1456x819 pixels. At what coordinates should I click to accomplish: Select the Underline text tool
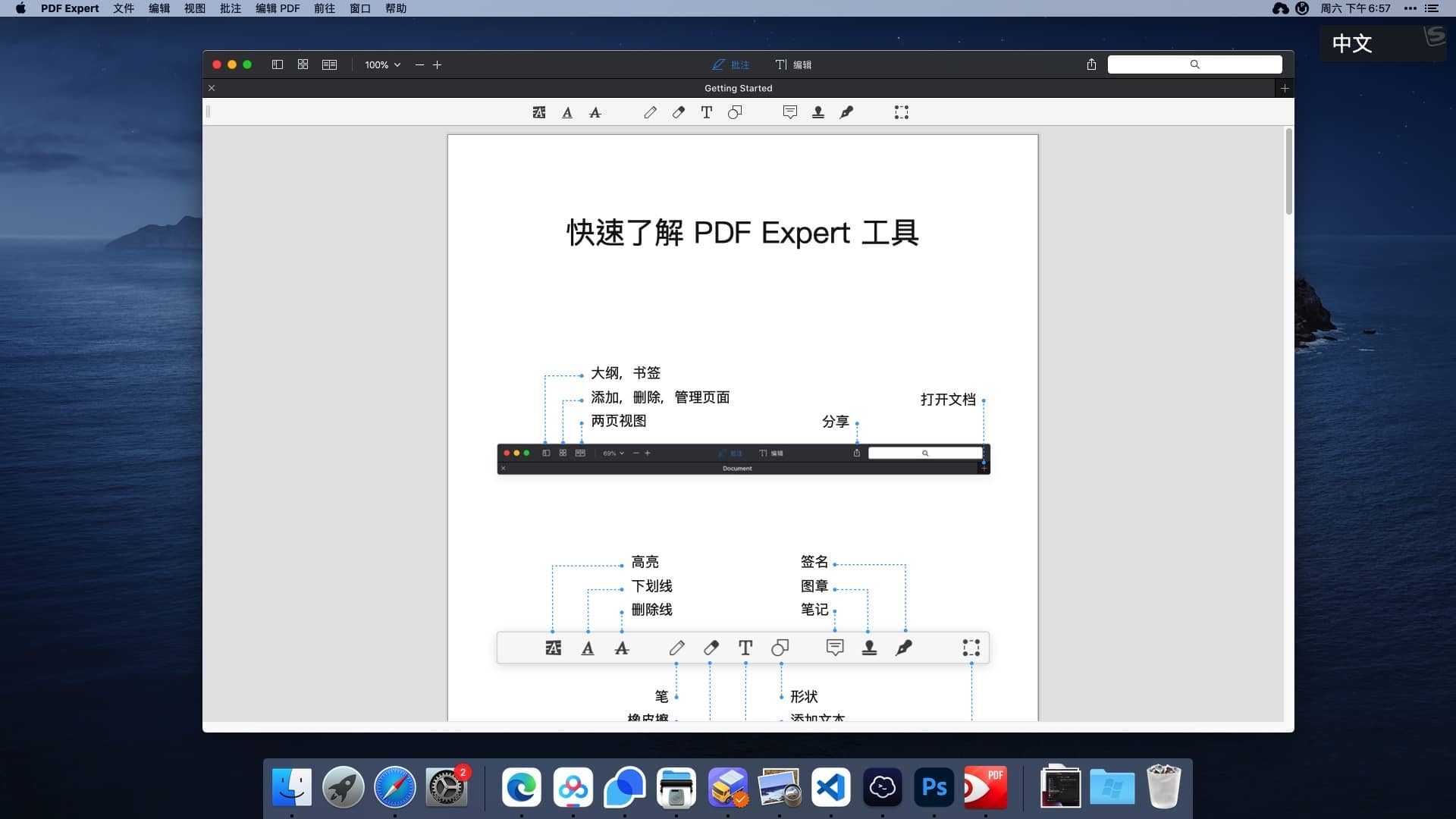(x=567, y=112)
